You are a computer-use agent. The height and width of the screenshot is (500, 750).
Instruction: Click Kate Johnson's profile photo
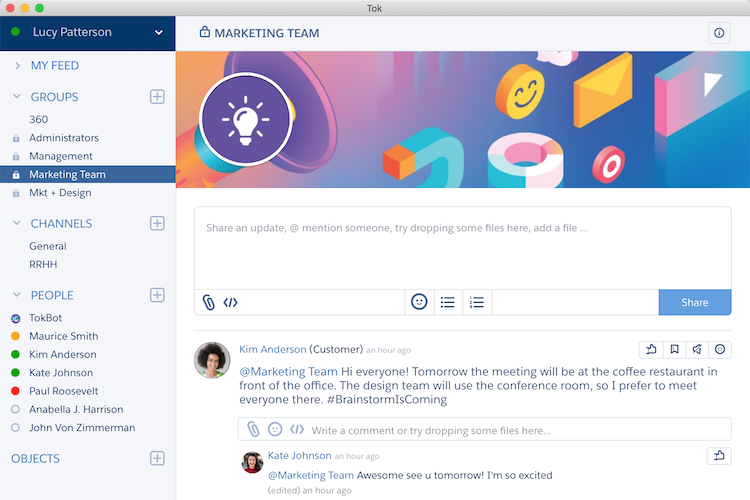pos(252,462)
